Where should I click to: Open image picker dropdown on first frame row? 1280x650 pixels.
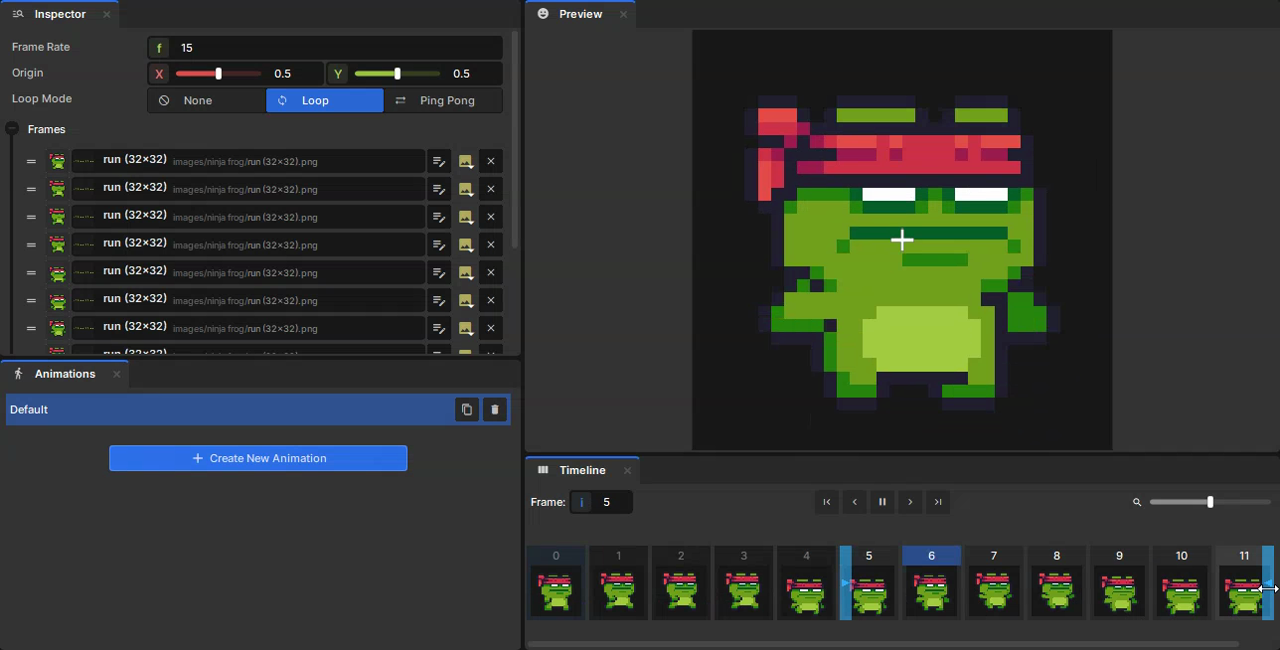[x=466, y=161]
